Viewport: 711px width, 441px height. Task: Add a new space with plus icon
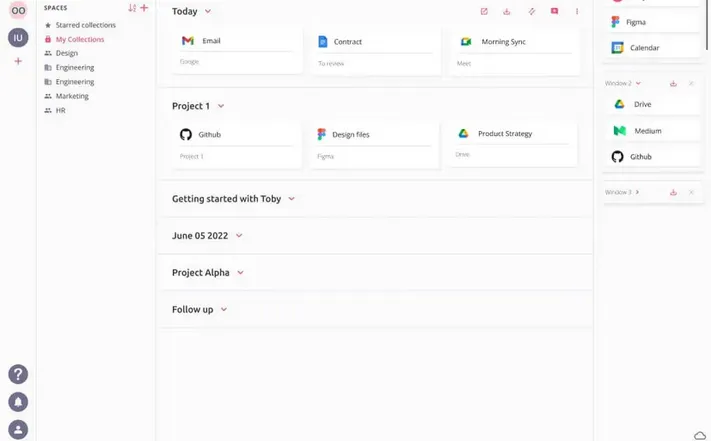pos(144,8)
